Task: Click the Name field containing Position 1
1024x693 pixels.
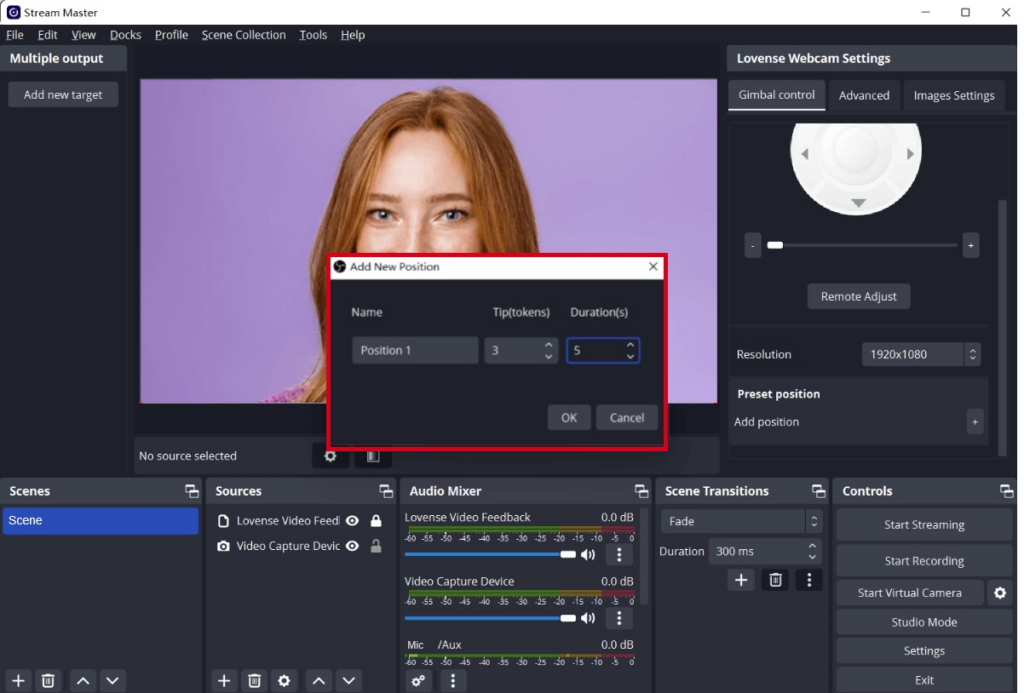Action: (414, 350)
